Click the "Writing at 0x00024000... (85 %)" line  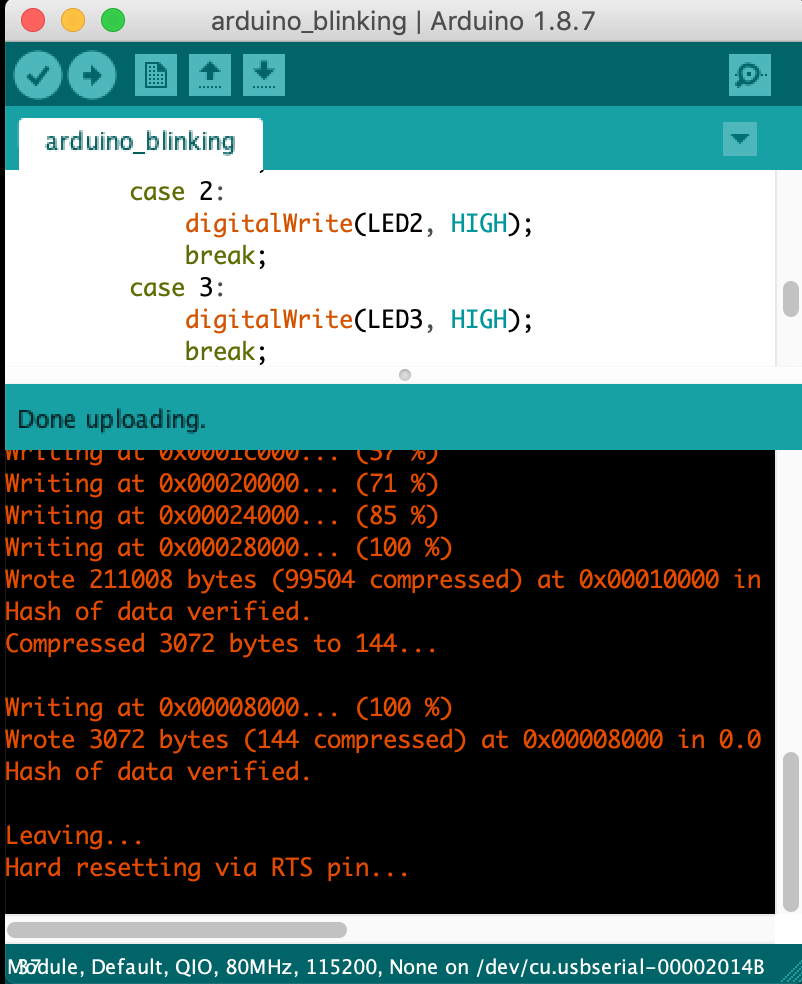click(x=222, y=516)
